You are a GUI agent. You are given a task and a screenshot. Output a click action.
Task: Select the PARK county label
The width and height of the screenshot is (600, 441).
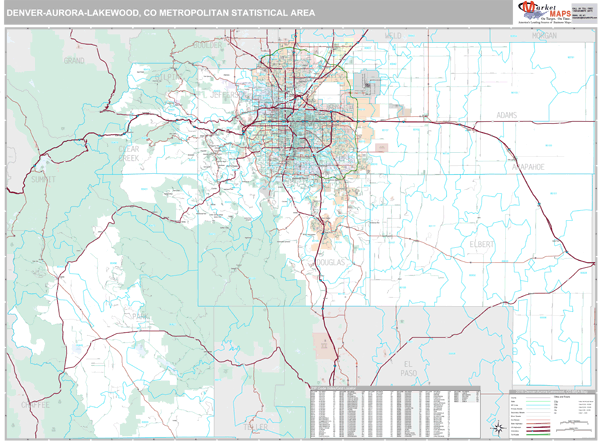pos(140,317)
